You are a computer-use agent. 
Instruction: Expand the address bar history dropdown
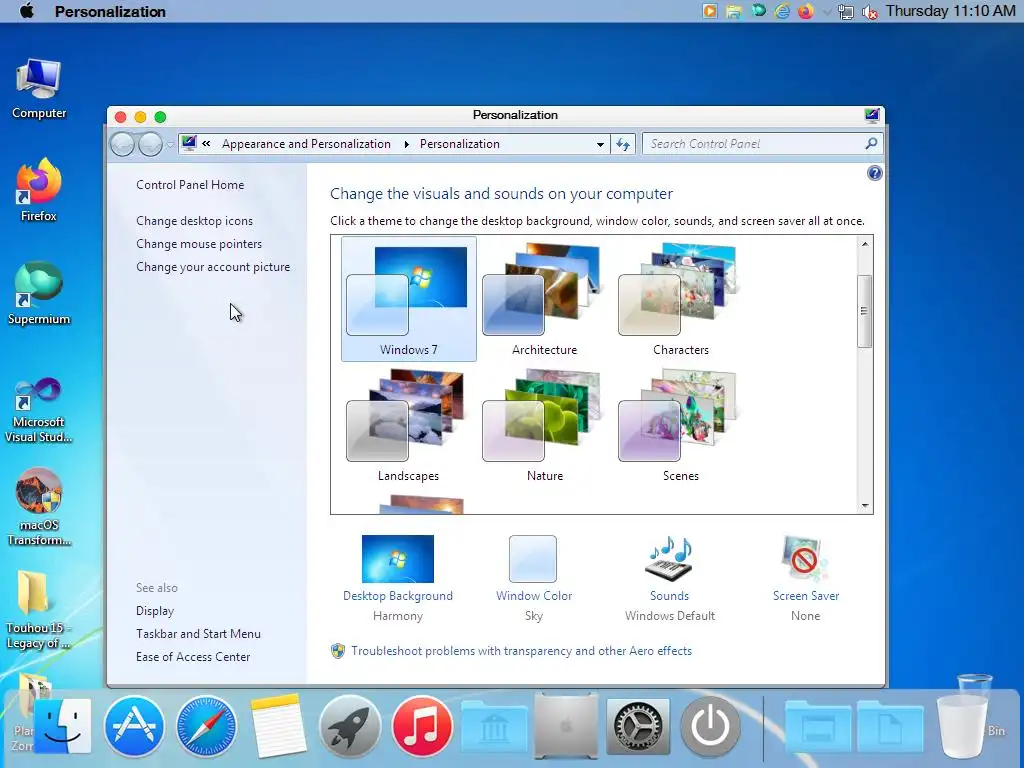pyautogui.click(x=600, y=144)
